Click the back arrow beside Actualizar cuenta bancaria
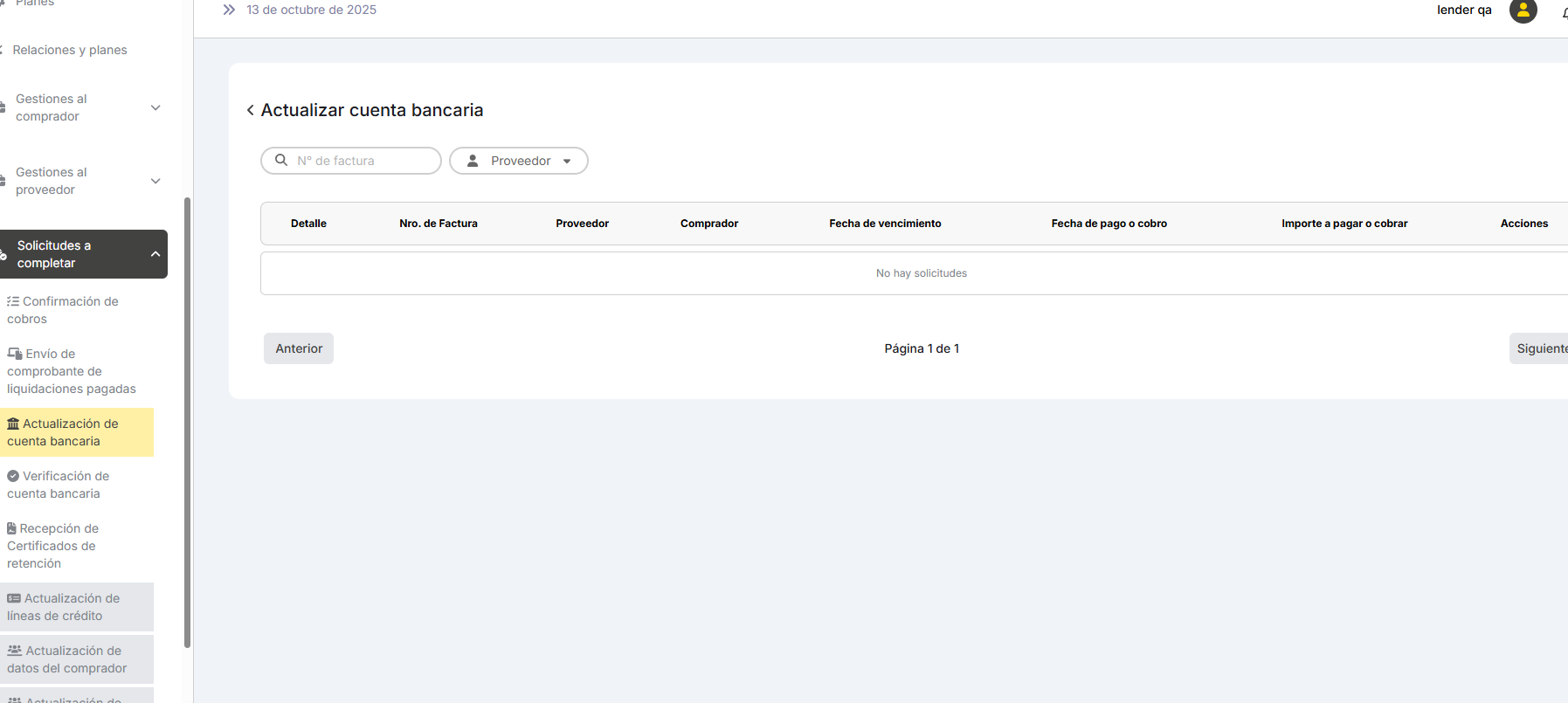Image resolution: width=1568 pixels, height=703 pixels. tap(251, 110)
